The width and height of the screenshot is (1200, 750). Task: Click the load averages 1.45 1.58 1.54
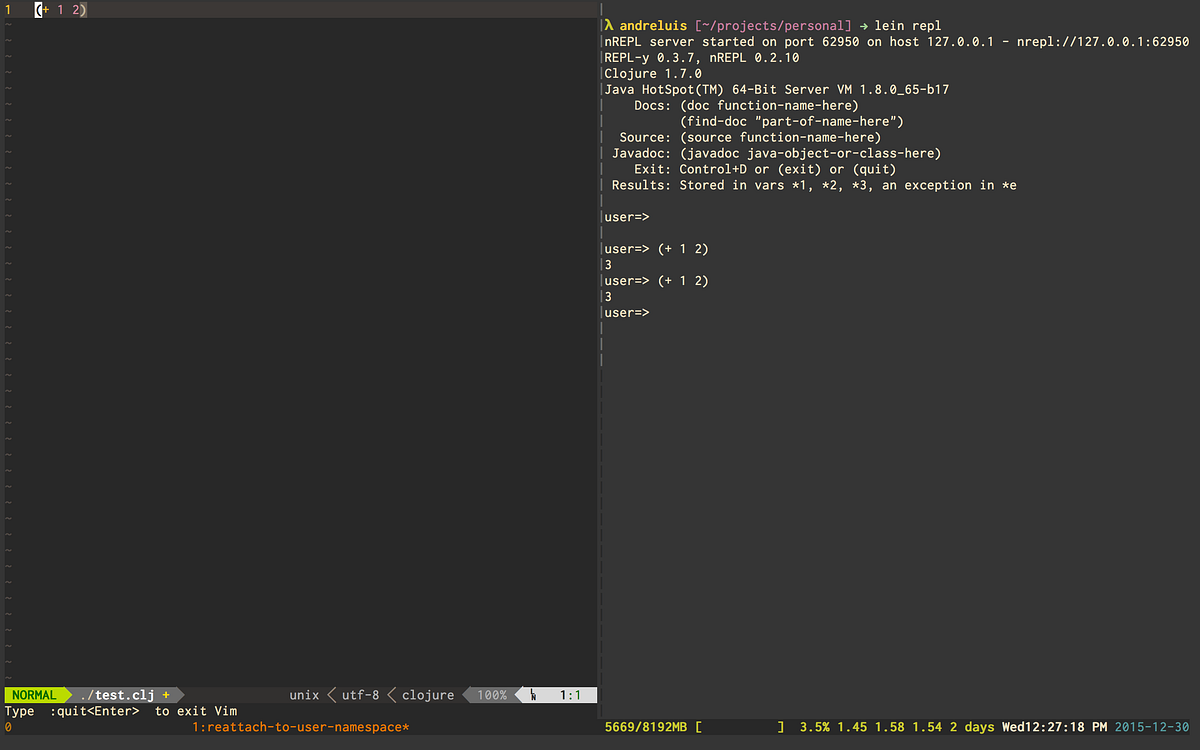(x=890, y=727)
